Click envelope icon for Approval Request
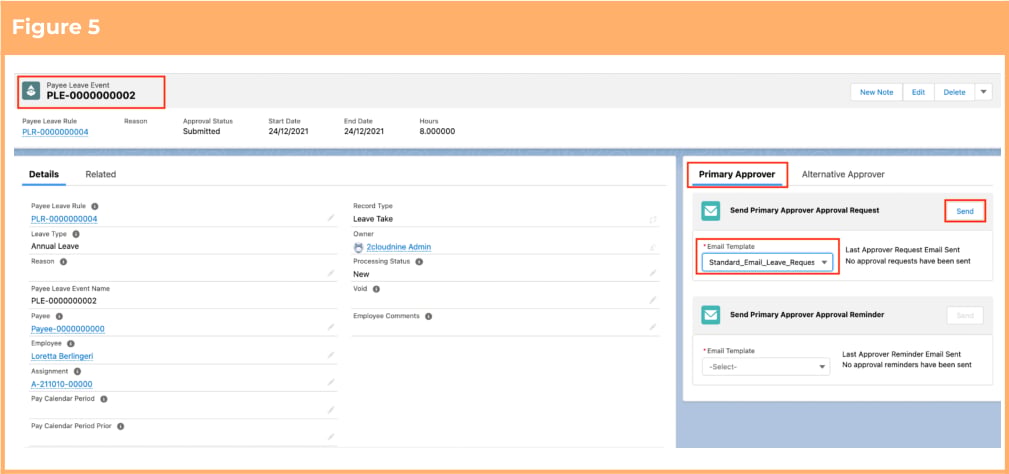The width and height of the screenshot is (1009, 474). 710,211
